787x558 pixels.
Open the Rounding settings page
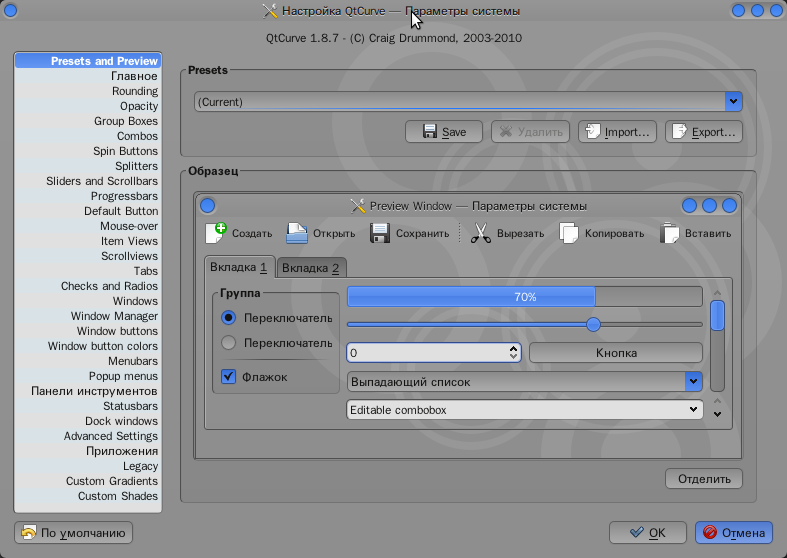[x=88, y=91]
